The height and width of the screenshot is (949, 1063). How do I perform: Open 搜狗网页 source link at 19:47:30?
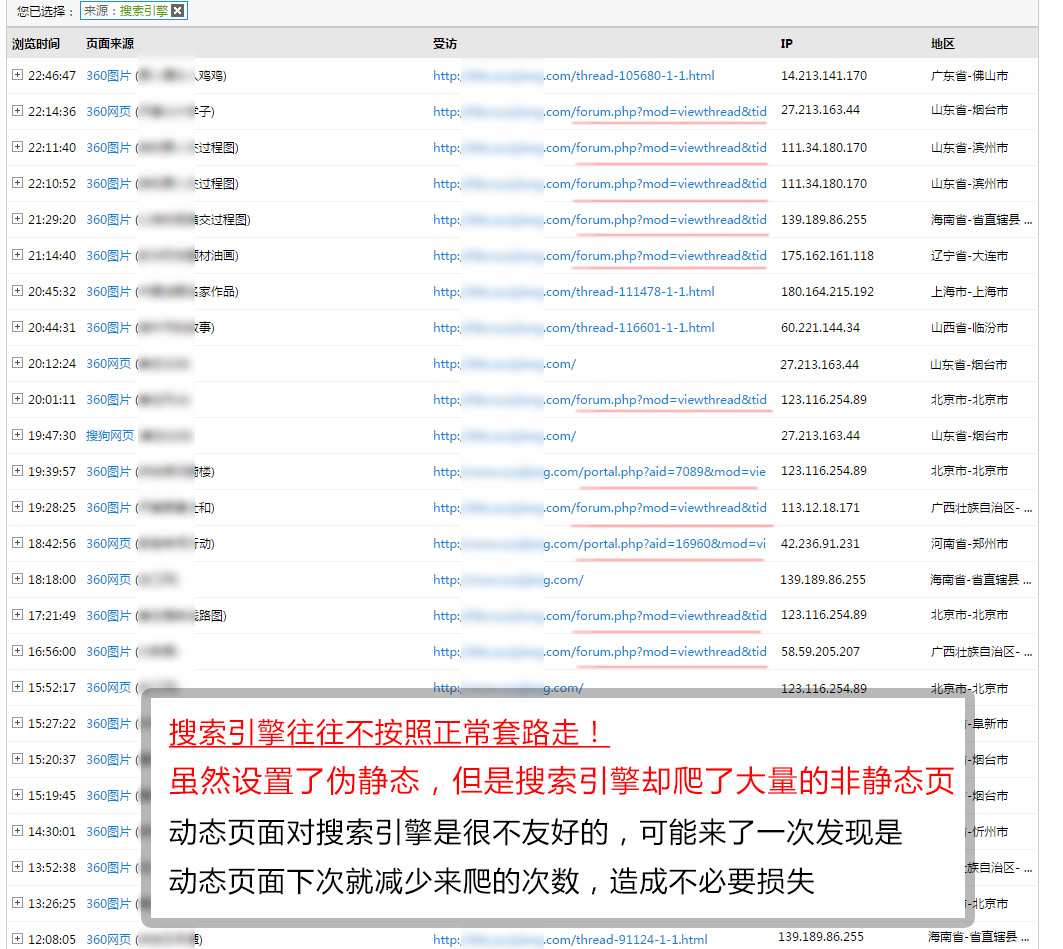point(110,436)
